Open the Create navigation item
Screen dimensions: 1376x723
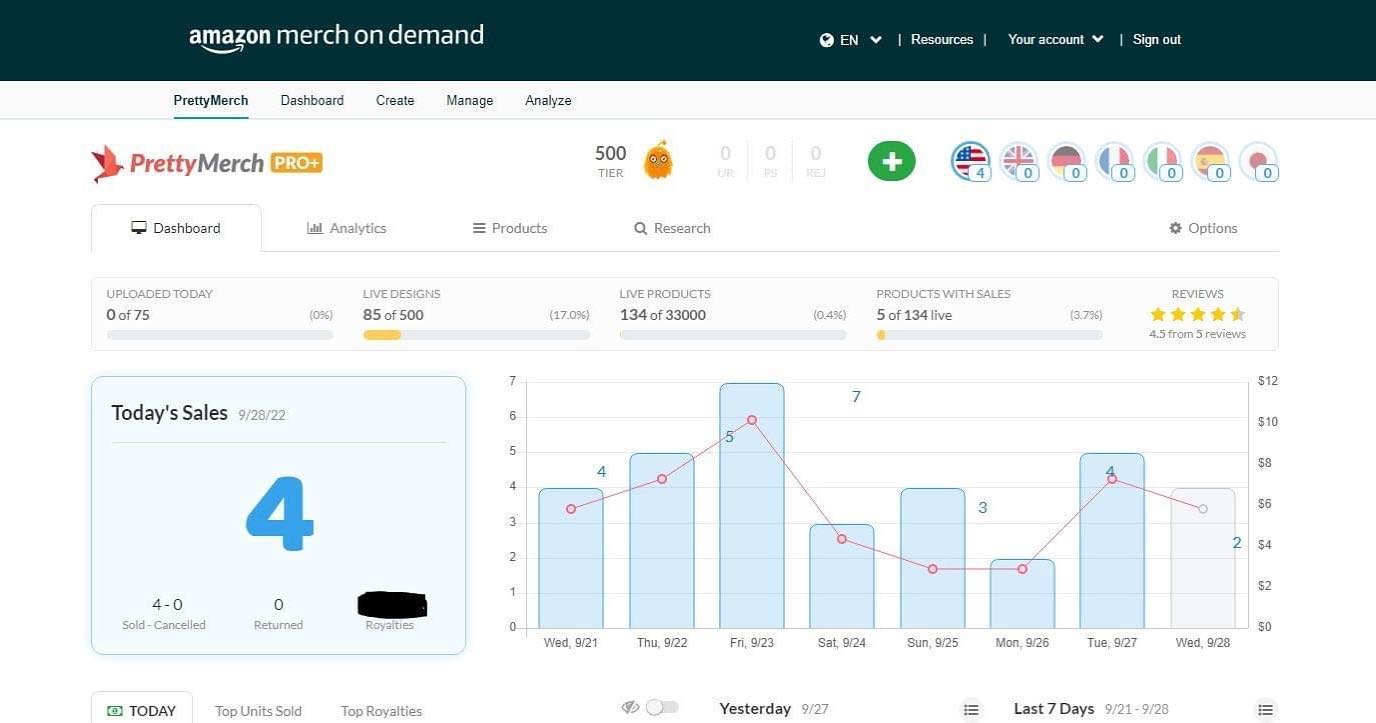(x=395, y=100)
